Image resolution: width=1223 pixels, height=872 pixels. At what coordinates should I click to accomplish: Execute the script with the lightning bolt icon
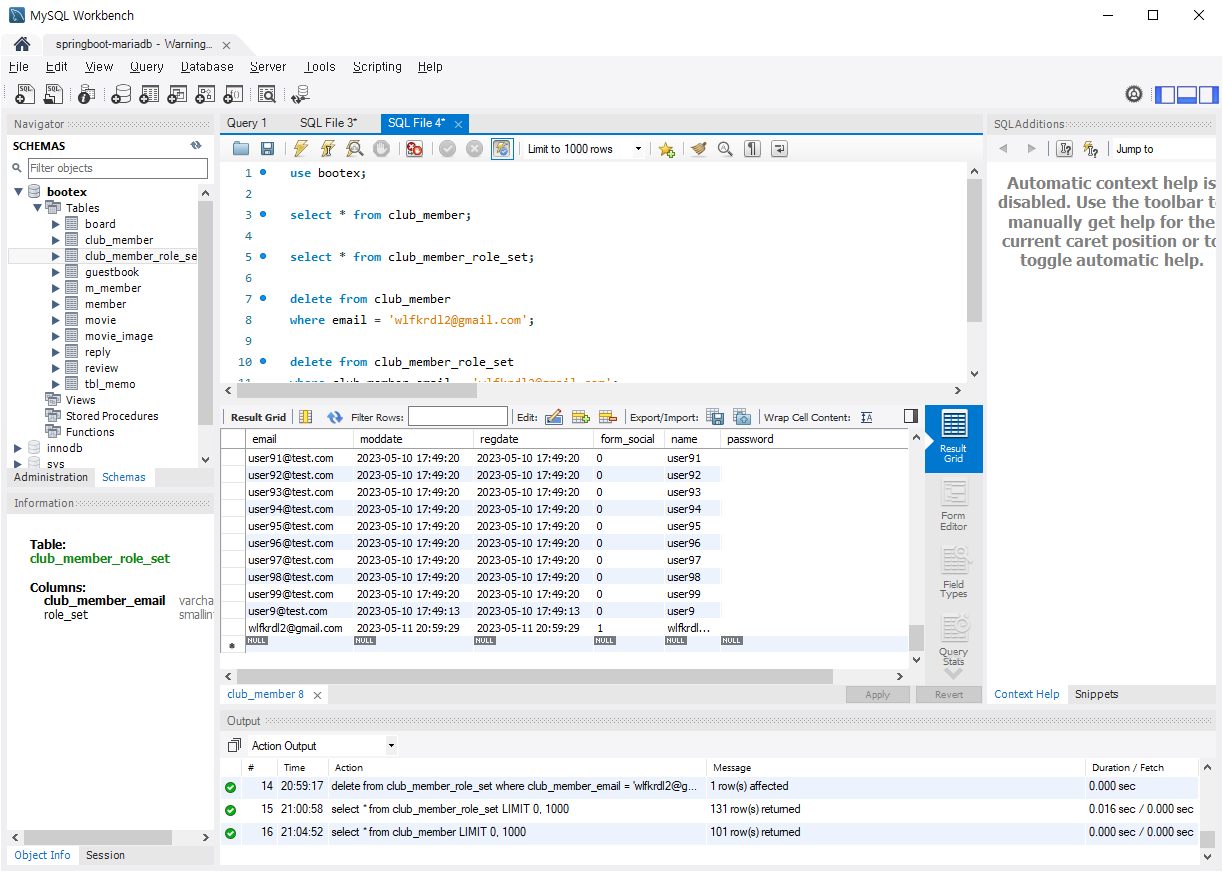[301, 149]
